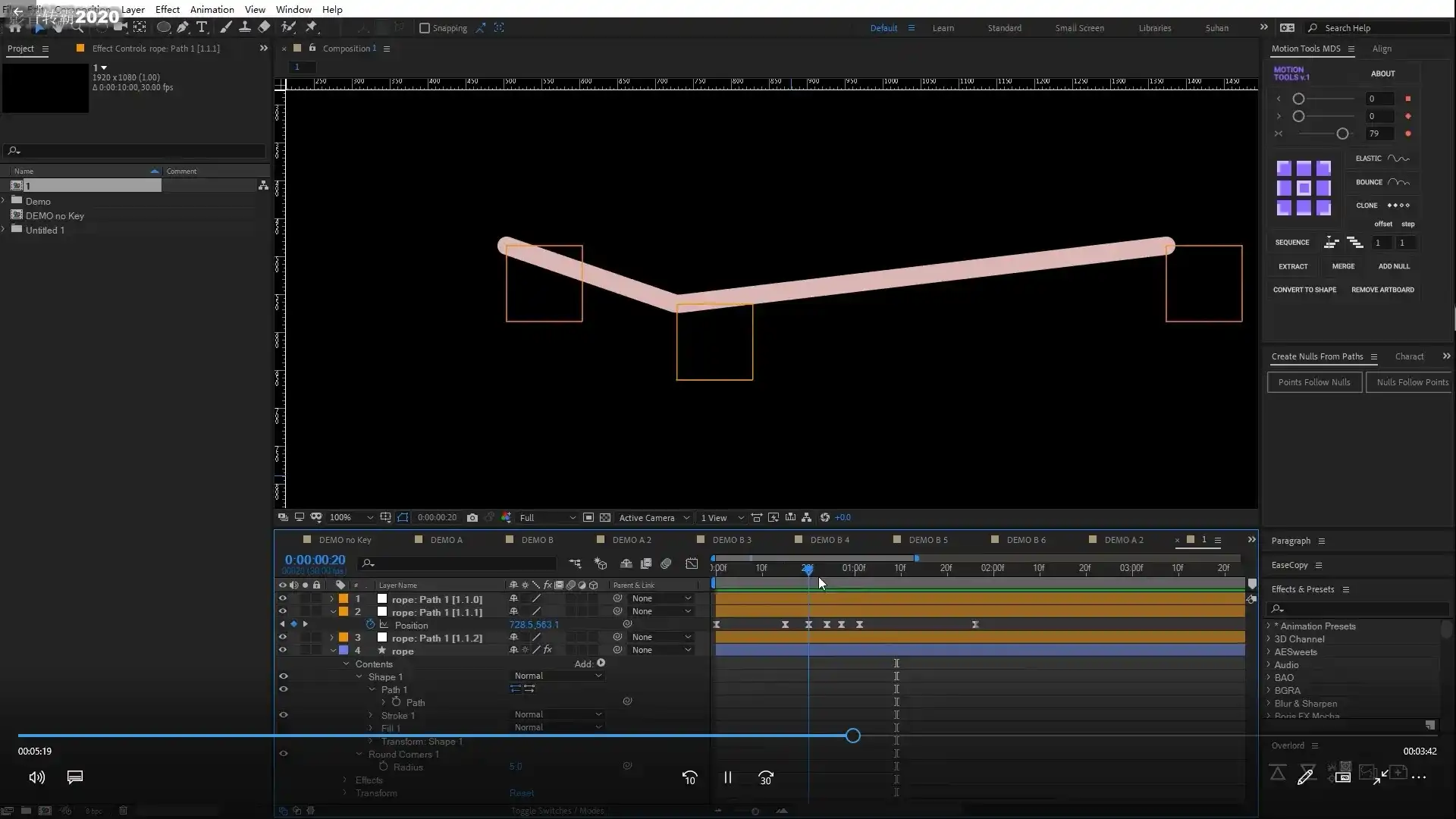Click the Bounce curve icon

[1398, 182]
